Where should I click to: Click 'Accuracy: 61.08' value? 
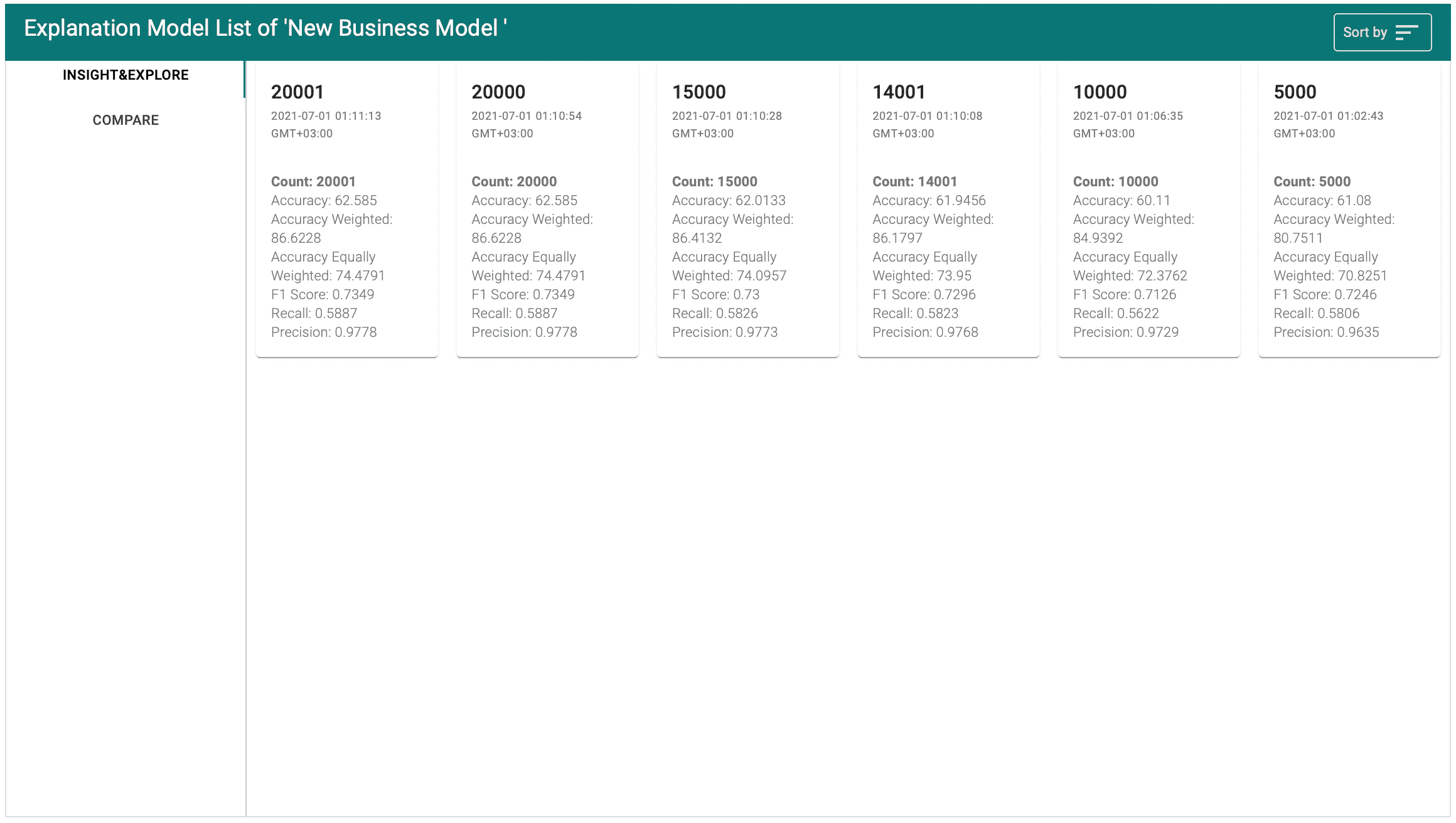tap(1322, 201)
